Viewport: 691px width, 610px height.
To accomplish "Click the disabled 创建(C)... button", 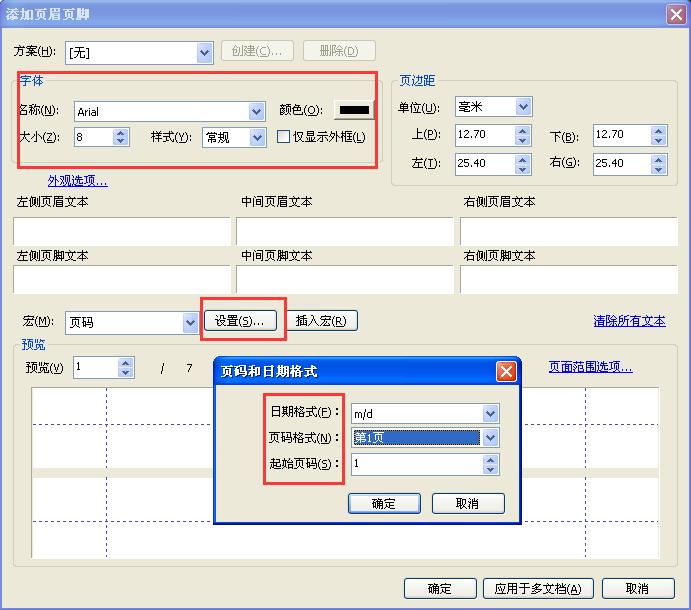I will pyautogui.click(x=257, y=51).
